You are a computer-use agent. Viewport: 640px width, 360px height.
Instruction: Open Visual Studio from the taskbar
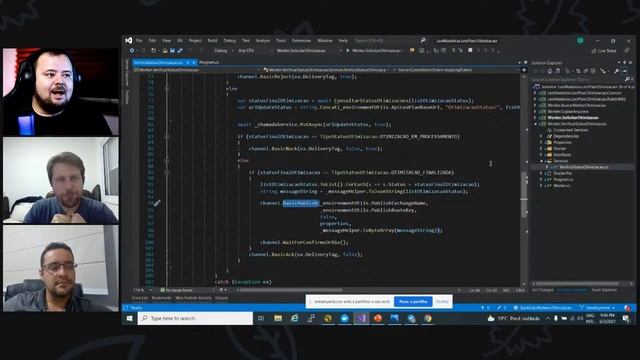coord(362,318)
